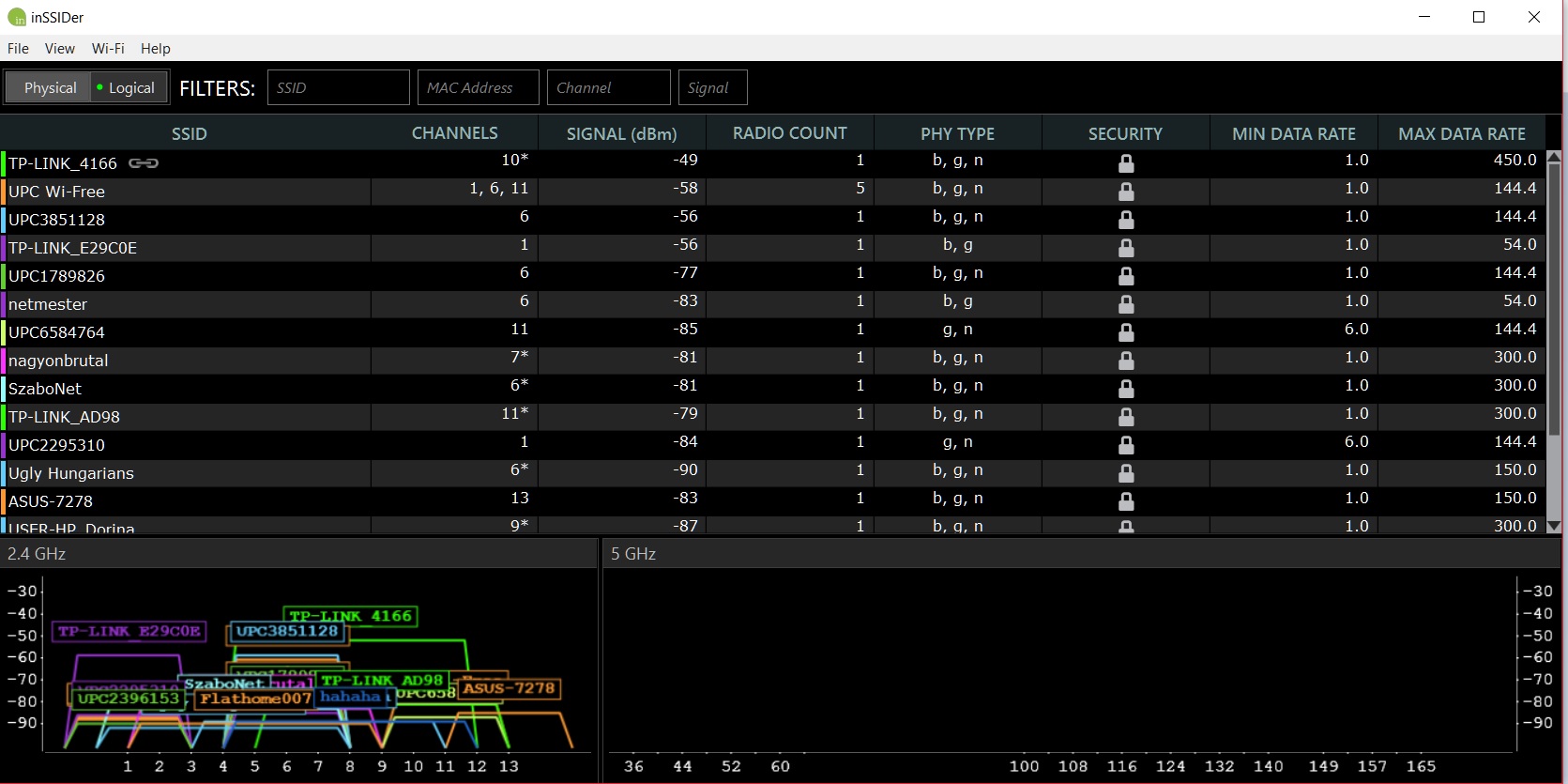Viewport: 1568px width, 784px height.
Task: Click the padlock icon in SzaboNet row
Action: pos(1126,389)
